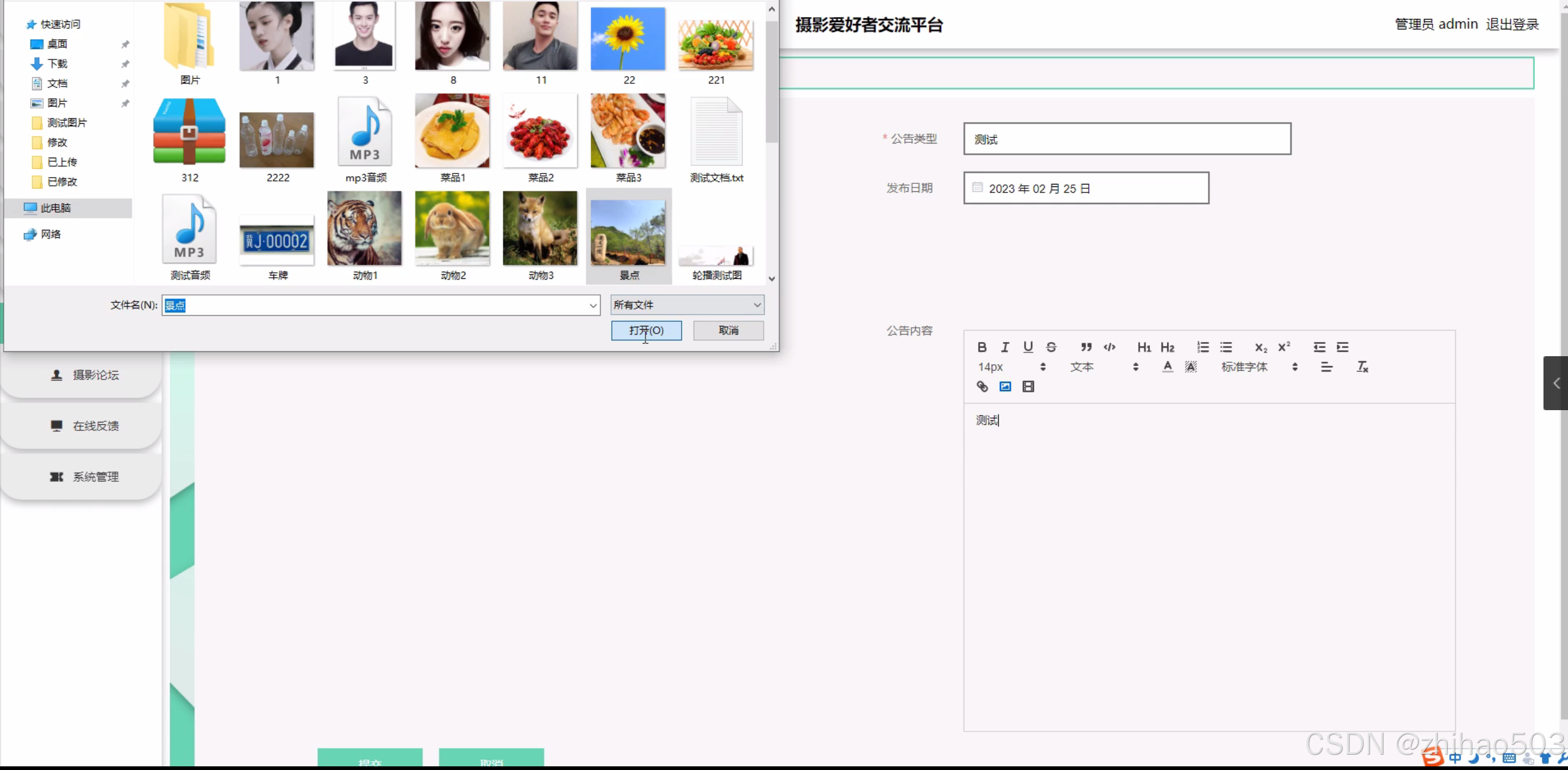This screenshot has height=770, width=1568.
Task: Insert video into editor content
Action: point(1028,386)
